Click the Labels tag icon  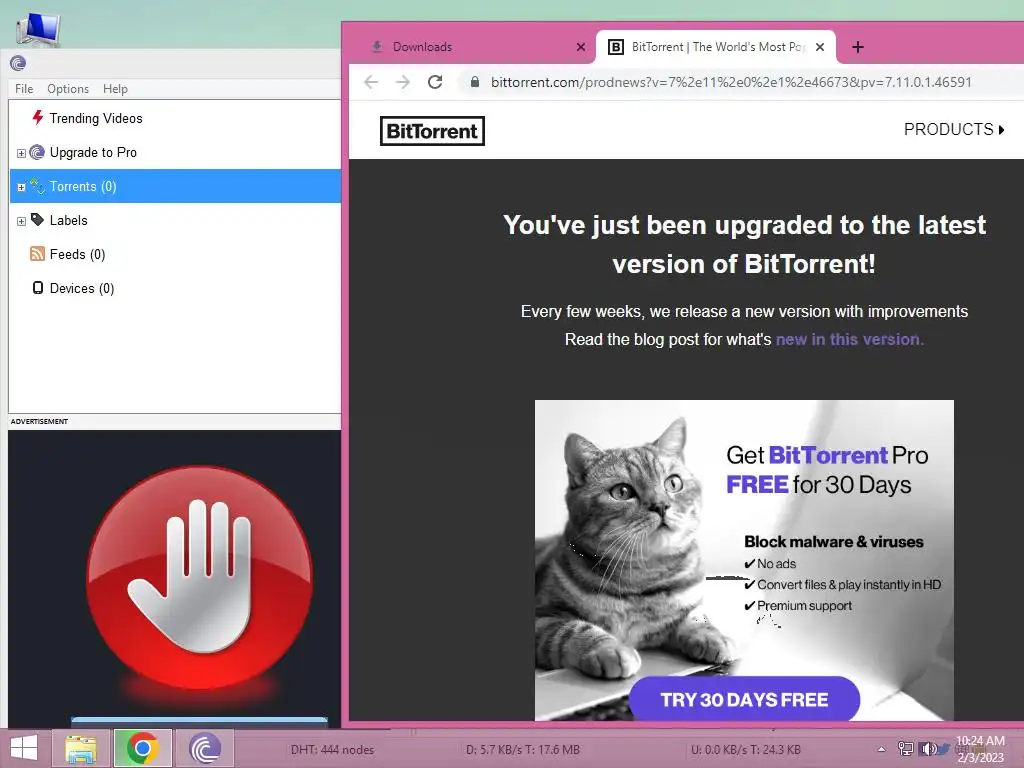pyautogui.click(x=37, y=219)
